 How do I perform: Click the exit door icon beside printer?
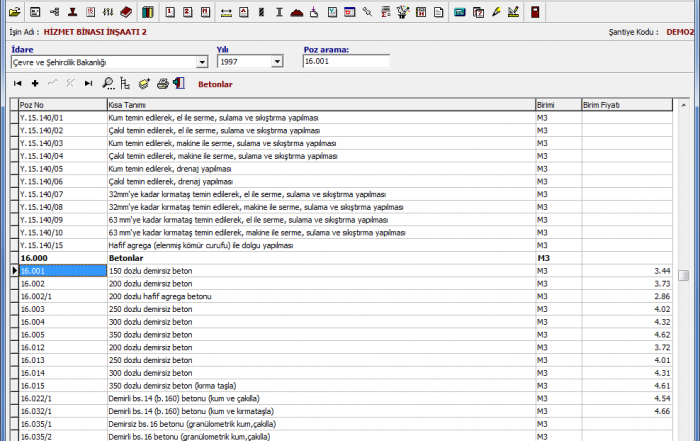(x=179, y=84)
